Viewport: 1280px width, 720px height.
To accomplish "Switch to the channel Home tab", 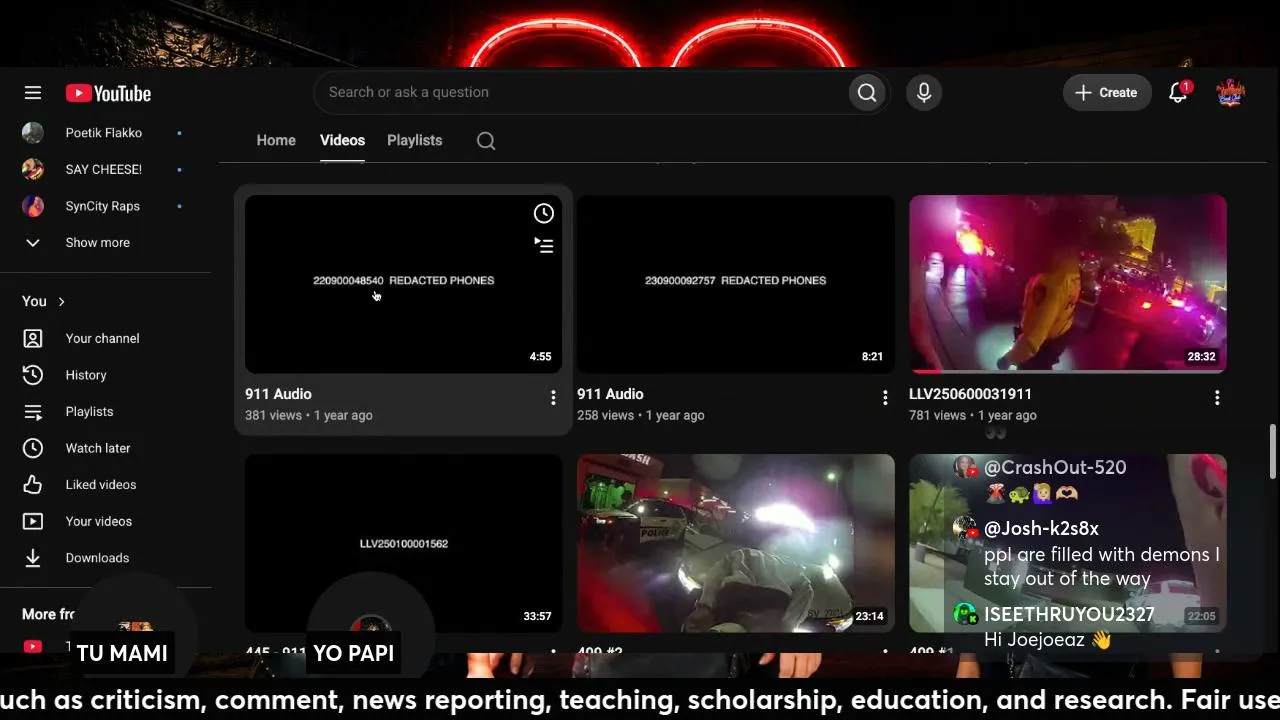I will click(276, 140).
